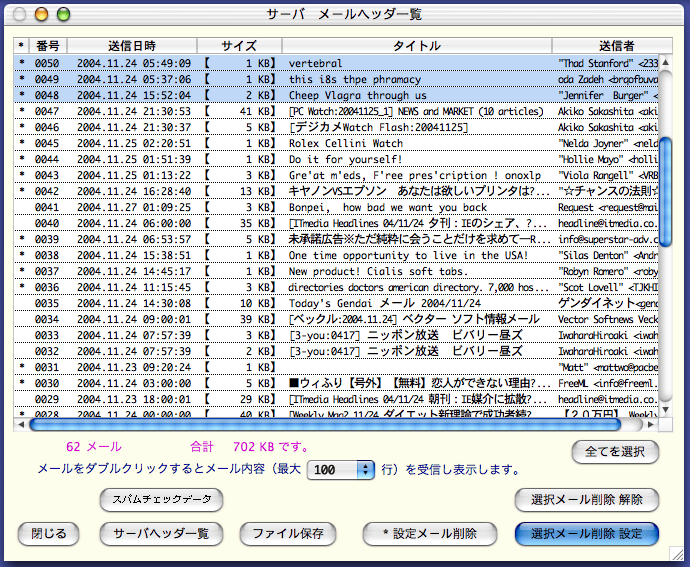Screen dimensions: 690x567
Task: Select mail 0030 ウィふり 号外
Action: tap(336, 383)
